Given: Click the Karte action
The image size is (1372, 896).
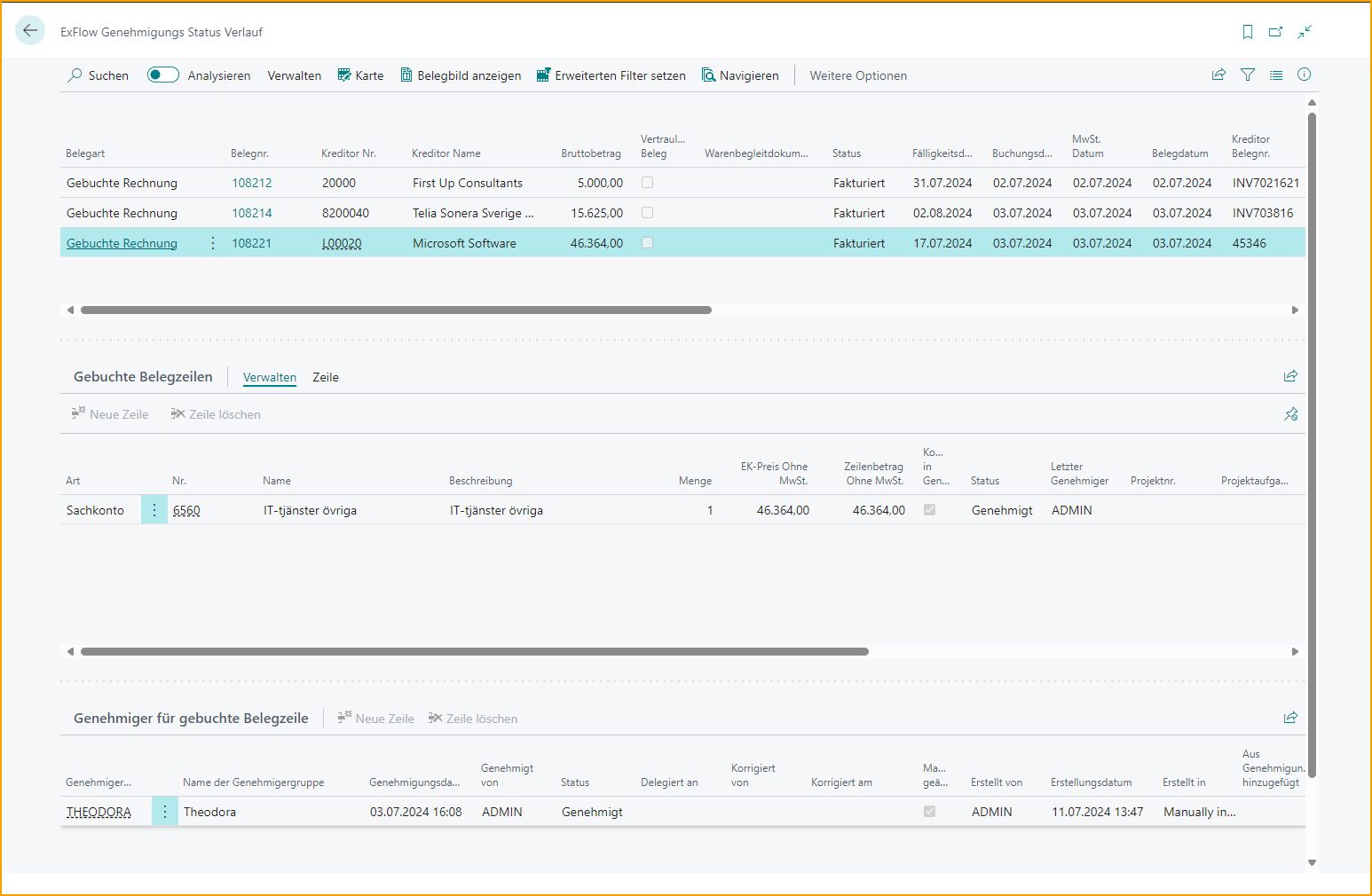Looking at the screenshot, I should 360,75.
